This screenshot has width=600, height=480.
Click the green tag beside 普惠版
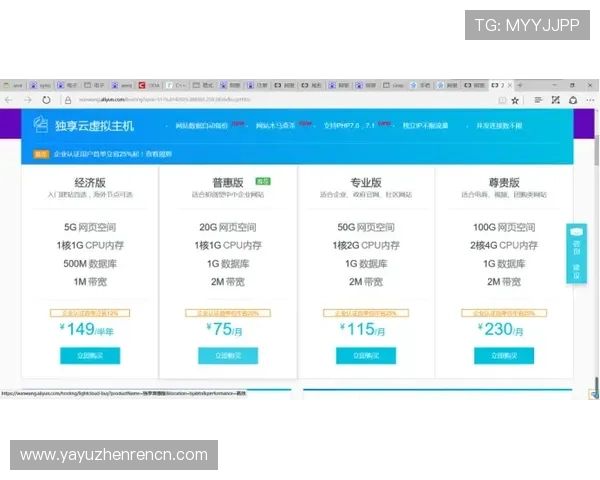coord(263,181)
